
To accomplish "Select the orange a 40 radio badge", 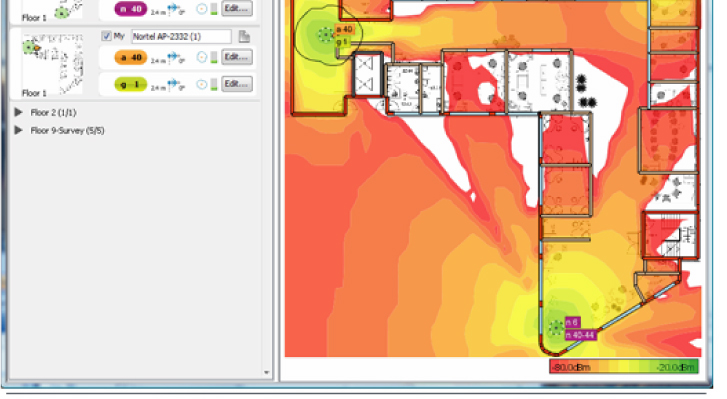I will [x=130, y=58].
